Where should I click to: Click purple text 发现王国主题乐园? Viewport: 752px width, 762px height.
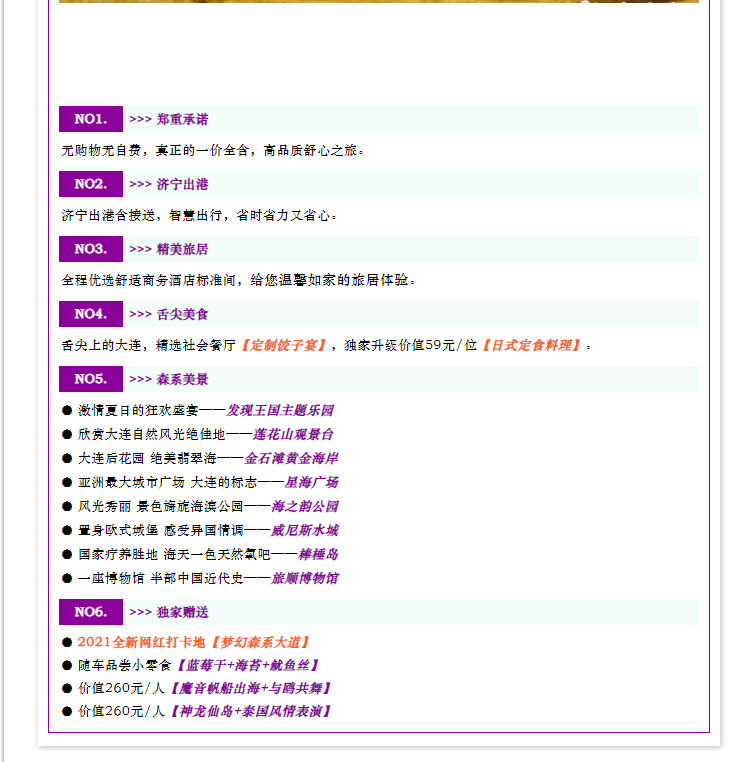pos(280,411)
